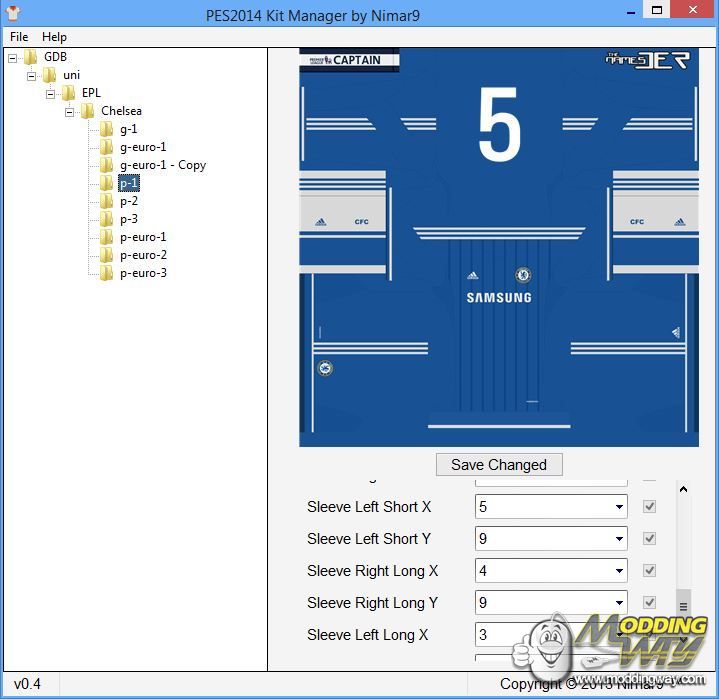Toggle the Sleeve Left Short Y checkbox
Screen dimensions: 719x699
tap(650, 539)
